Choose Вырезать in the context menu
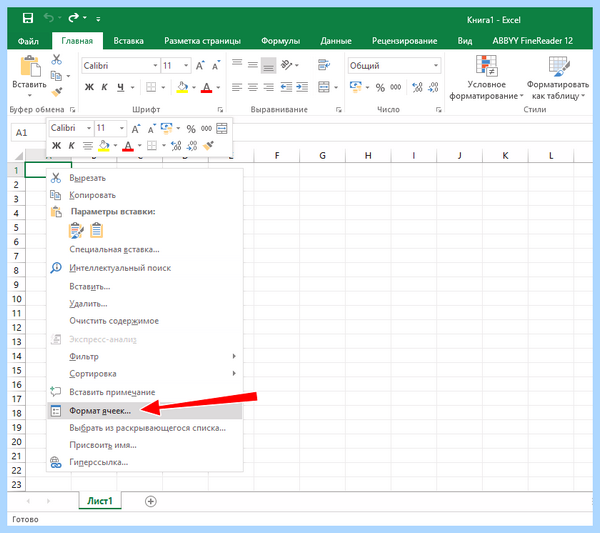The image size is (600, 533). 145,178
